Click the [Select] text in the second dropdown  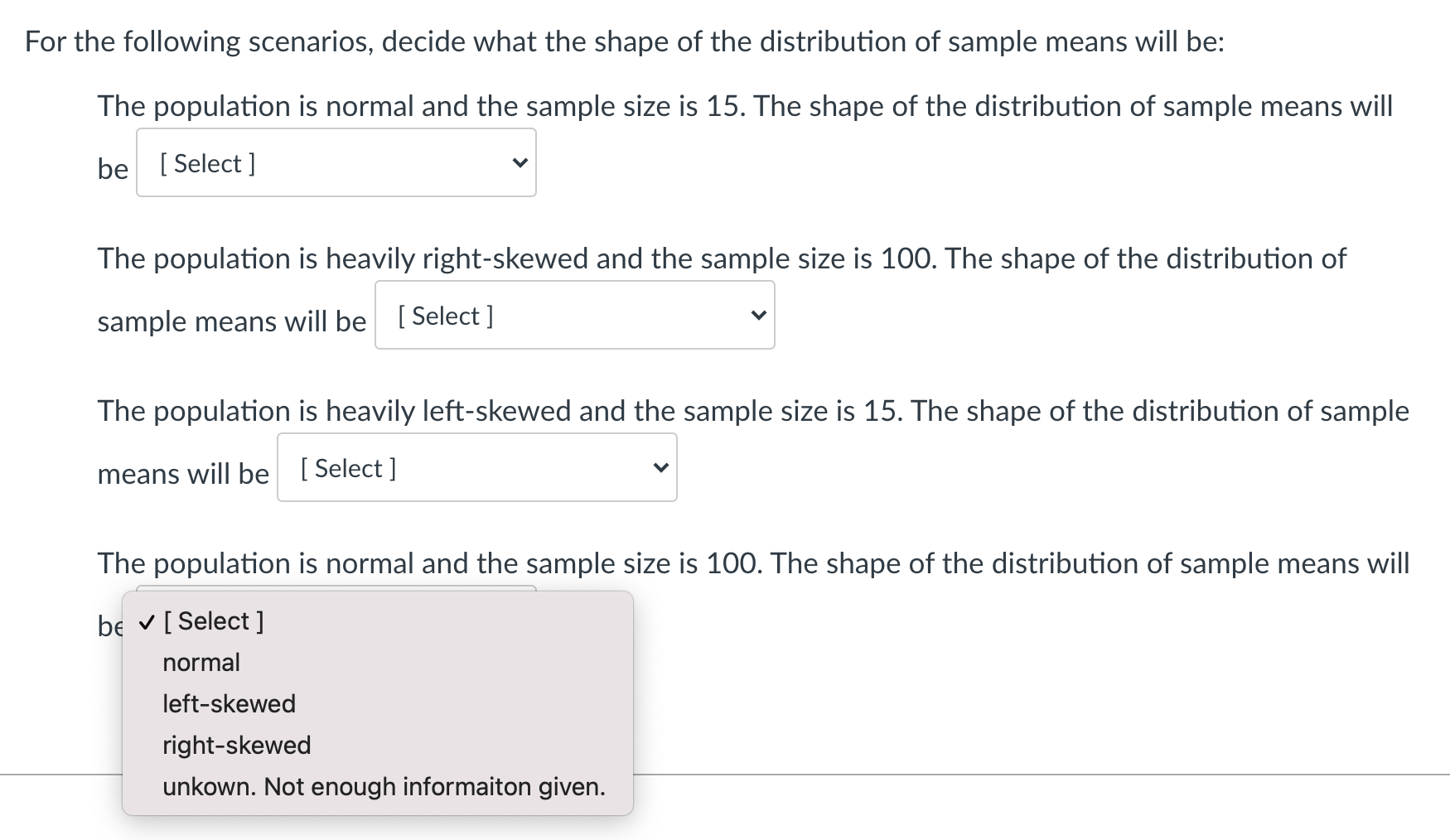click(445, 315)
